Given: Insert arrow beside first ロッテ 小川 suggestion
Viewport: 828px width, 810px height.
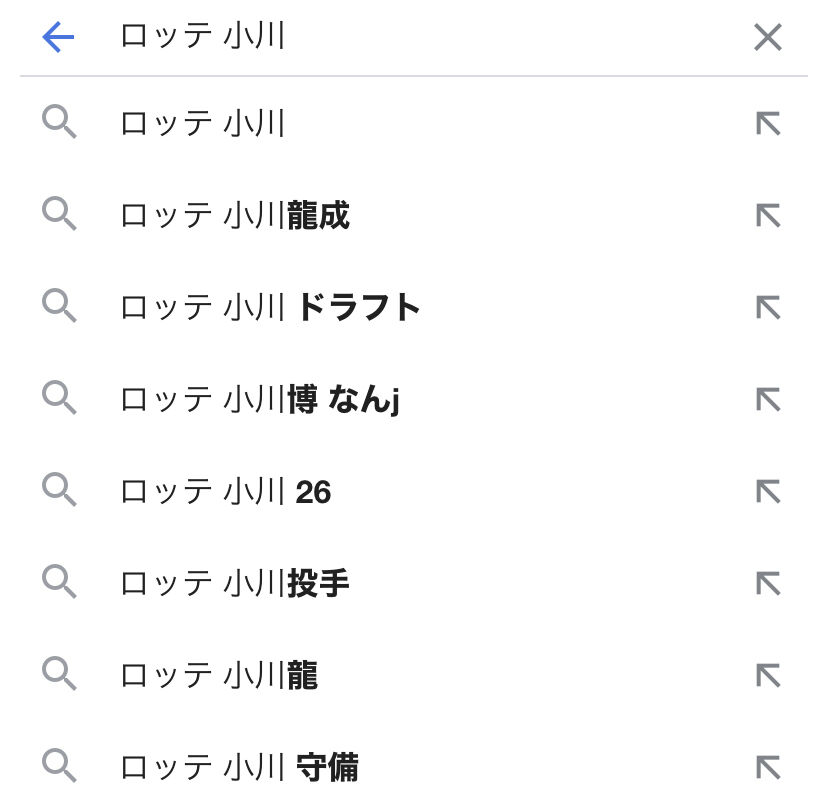Looking at the screenshot, I should (768, 124).
